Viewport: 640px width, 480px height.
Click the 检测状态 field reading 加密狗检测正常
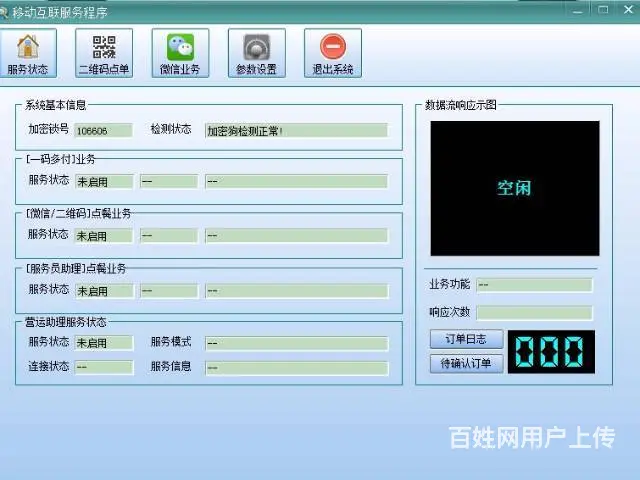pyautogui.click(x=296, y=131)
